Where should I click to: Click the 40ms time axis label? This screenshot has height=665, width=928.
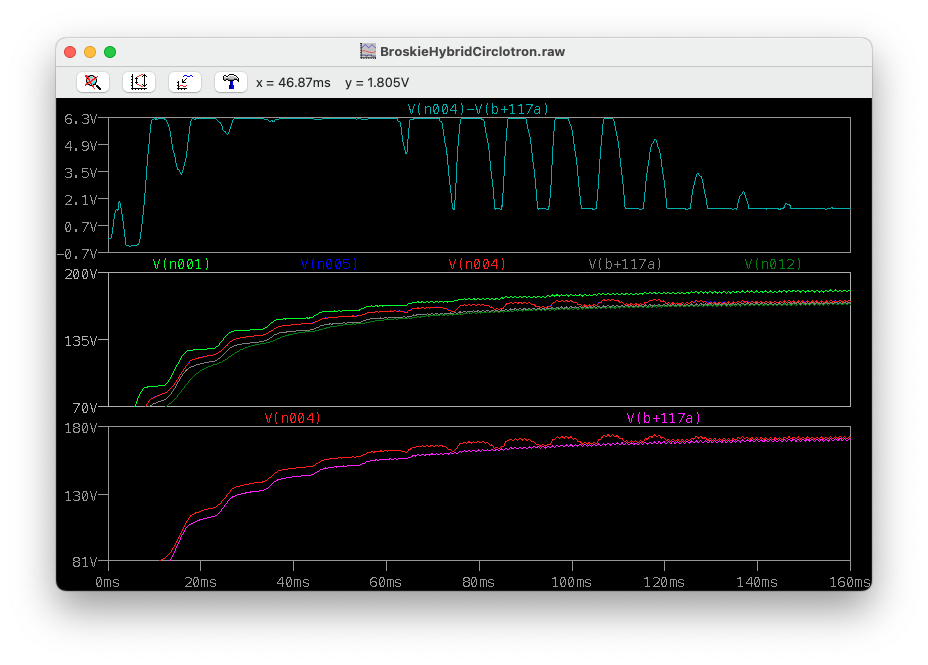pyautogui.click(x=294, y=583)
